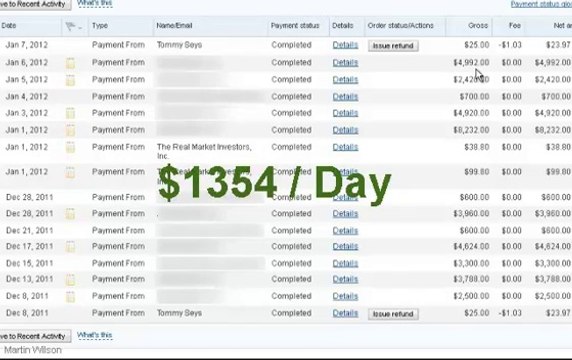572x360 pixels.
Task: Open Details for the $8,232.00 payment
Action: pos(345,130)
